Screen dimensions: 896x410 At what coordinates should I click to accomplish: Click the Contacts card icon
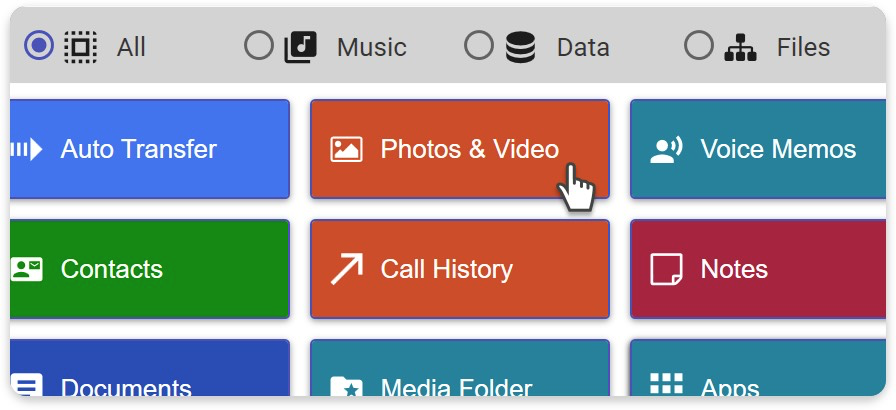click(x=27, y=269)
